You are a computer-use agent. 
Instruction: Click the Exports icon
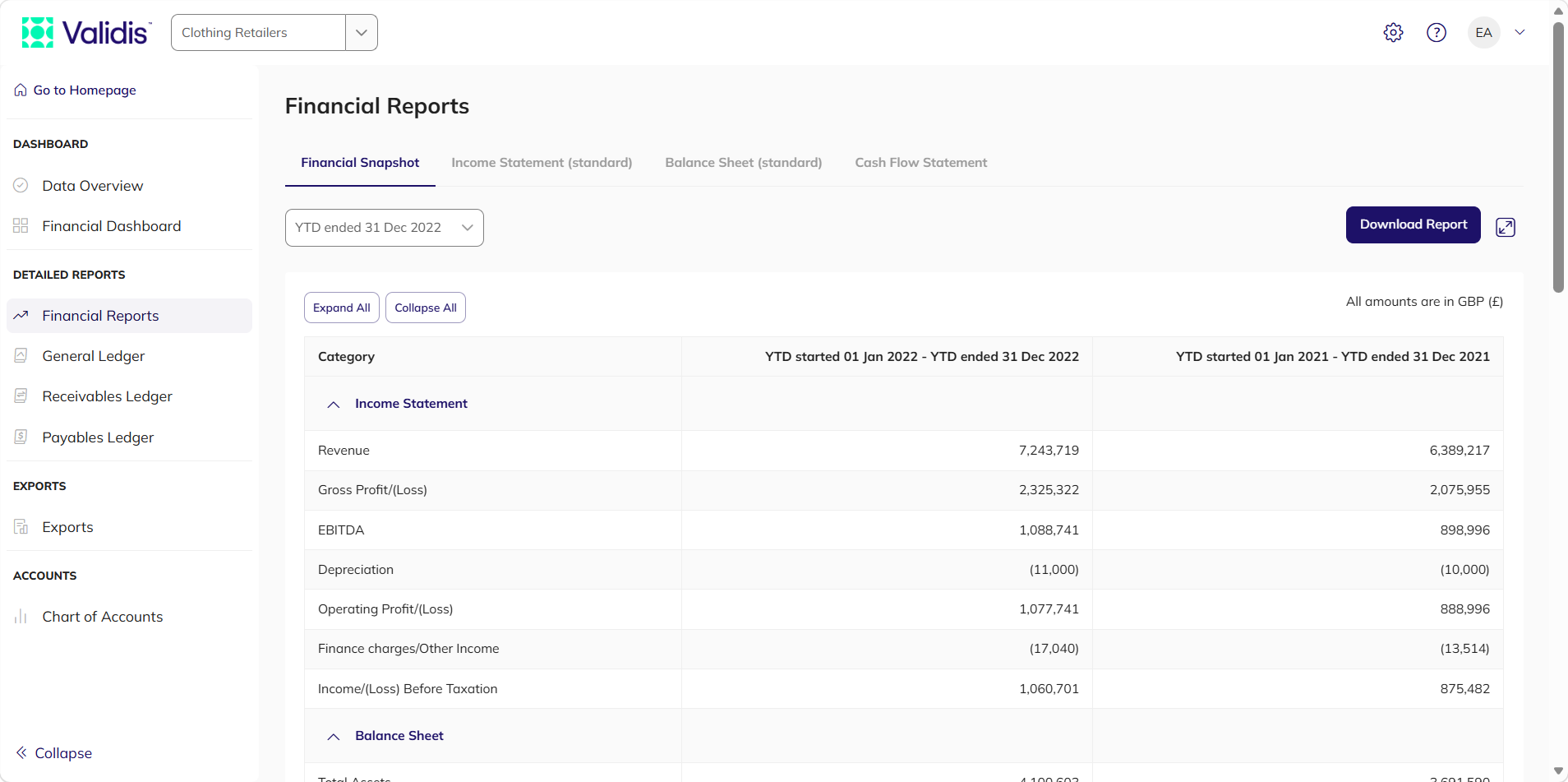[21, 527]
